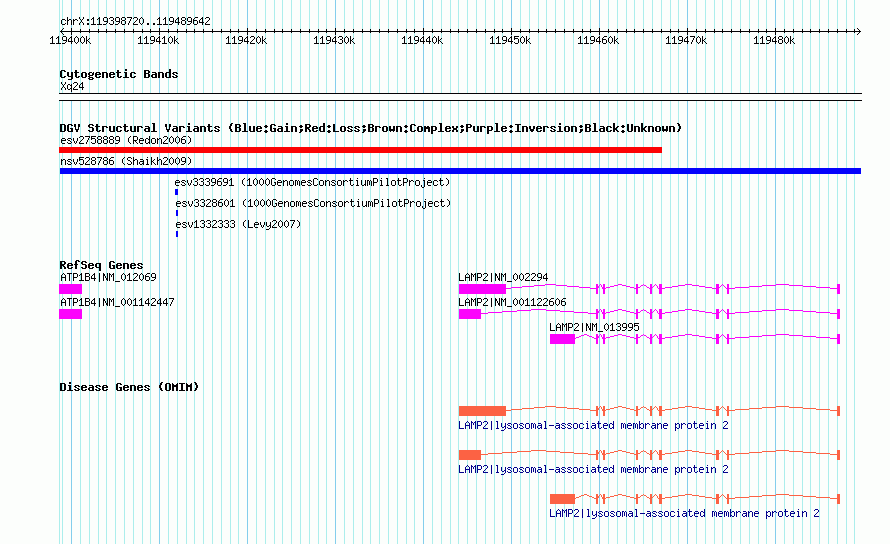Select the esv1332333 (Levy2007) label
890x544 pixels.
pos(238,224)
